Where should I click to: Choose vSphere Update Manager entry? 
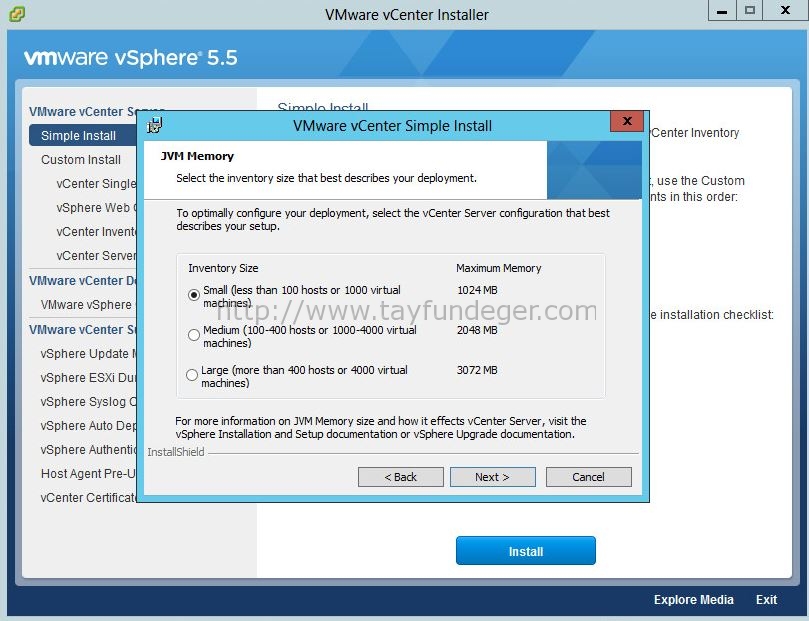coord(88,354)
